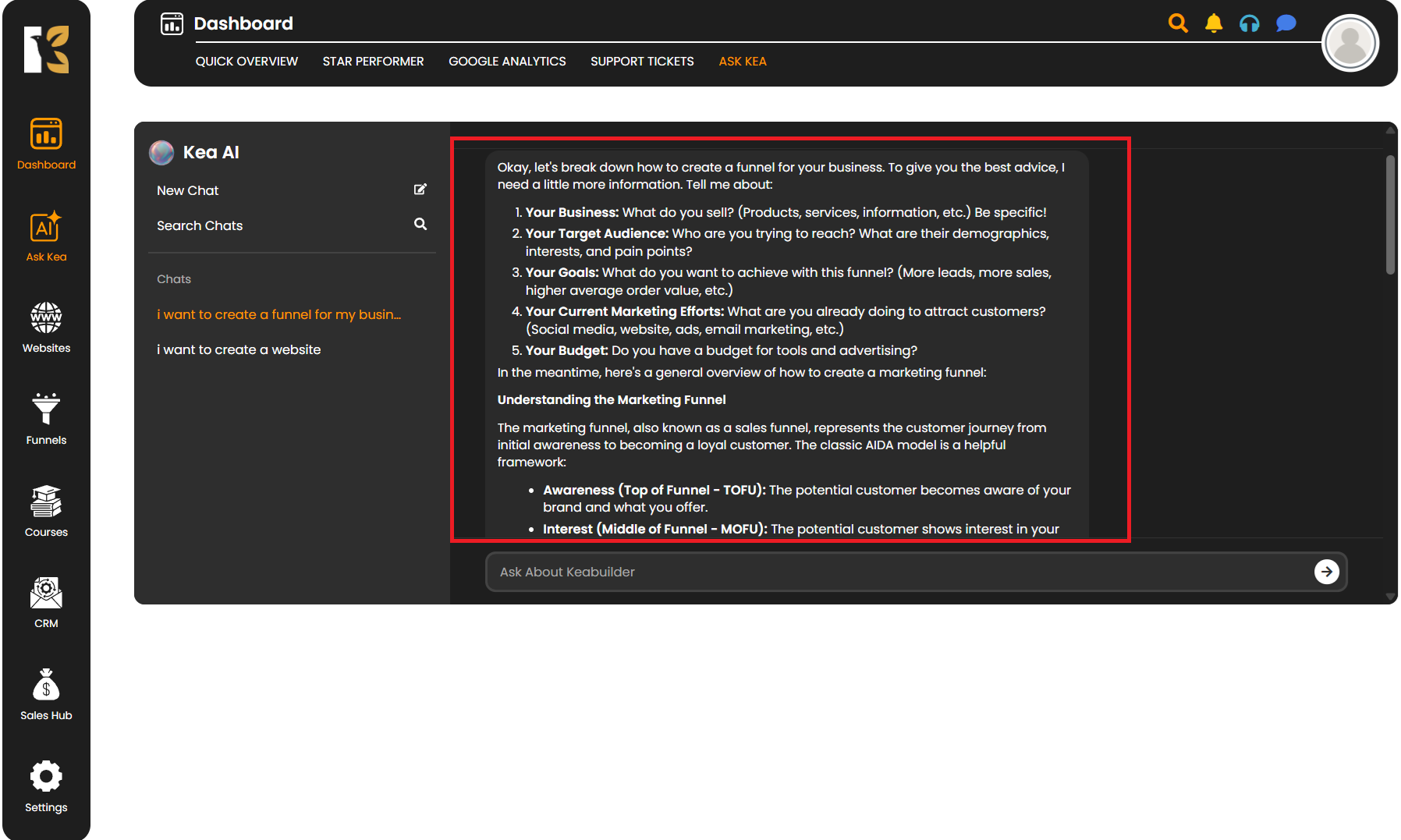
Task: Select the Star Performer tab
Action: 373,62
